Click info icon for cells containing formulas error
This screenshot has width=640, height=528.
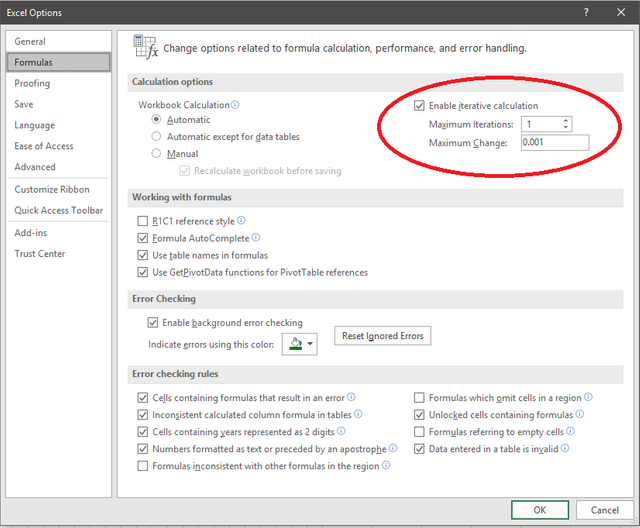pyautogui.click(x=351, y=397)
